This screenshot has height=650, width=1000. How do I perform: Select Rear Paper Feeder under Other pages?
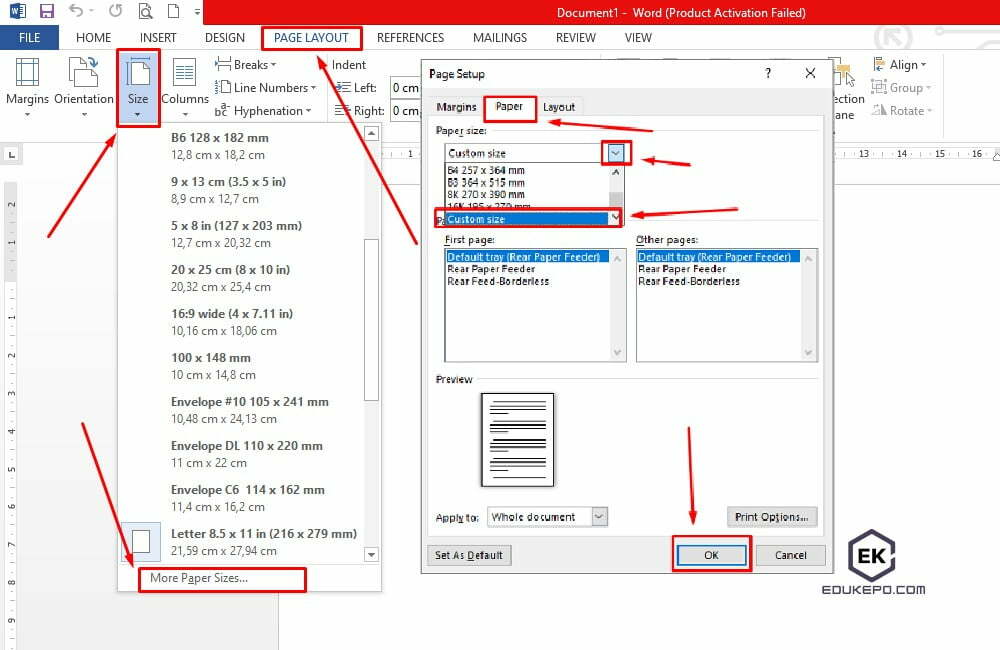pos(719,269)
